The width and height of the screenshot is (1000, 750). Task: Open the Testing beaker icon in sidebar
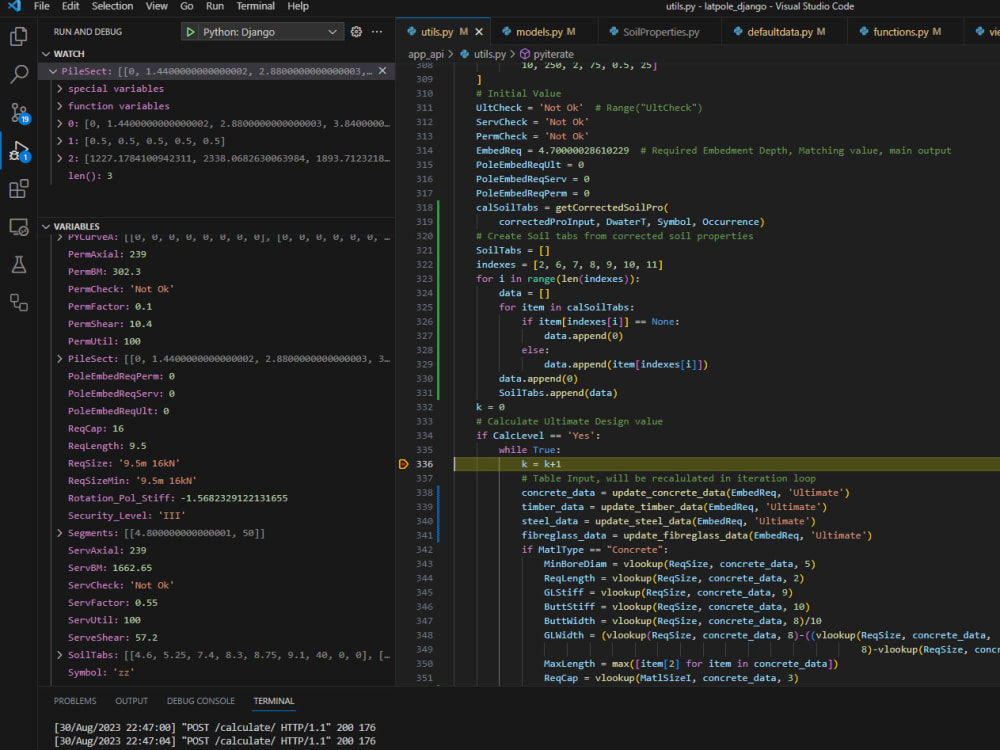coord(16,263)
